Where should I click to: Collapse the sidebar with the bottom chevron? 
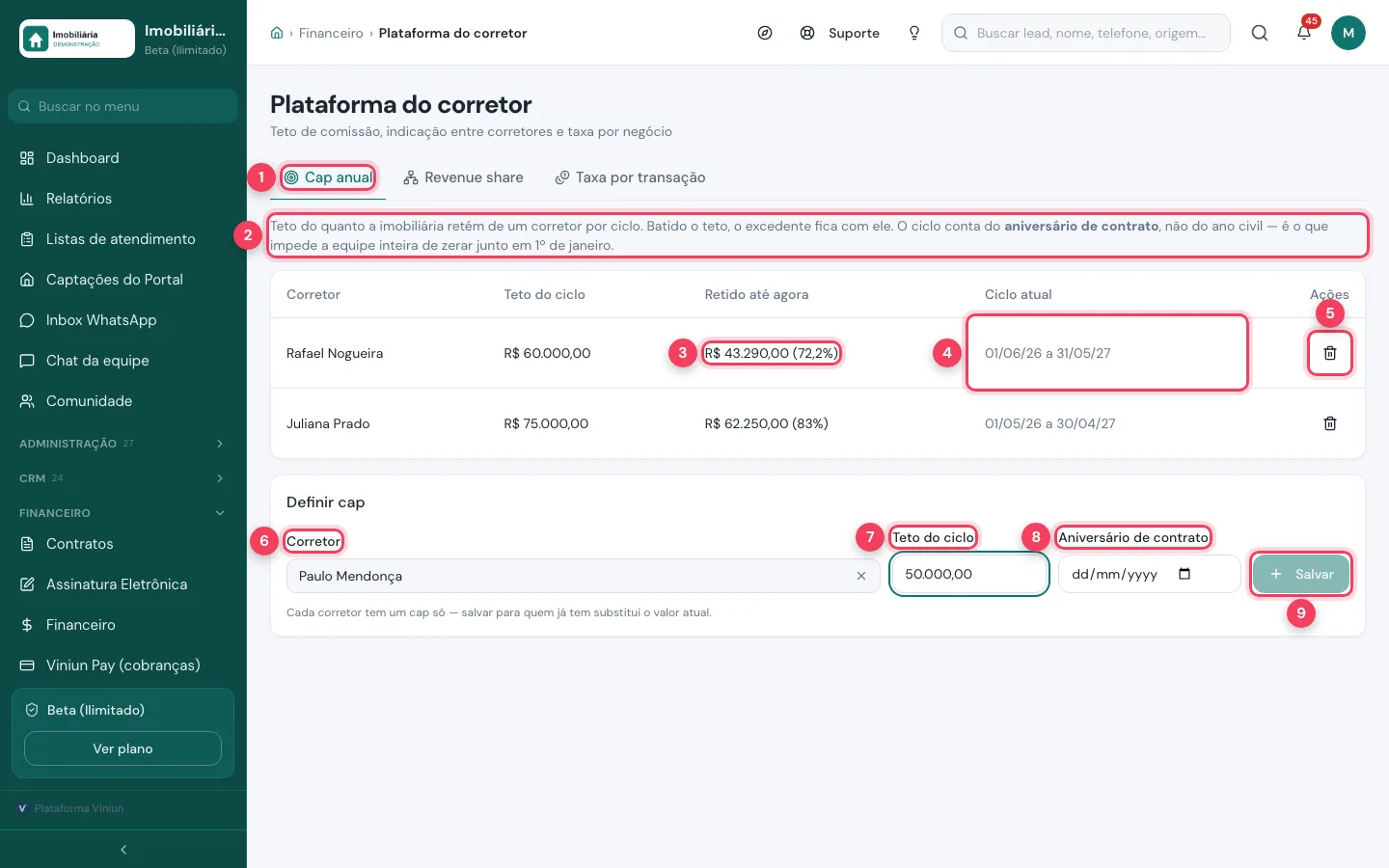coord(123,850)
